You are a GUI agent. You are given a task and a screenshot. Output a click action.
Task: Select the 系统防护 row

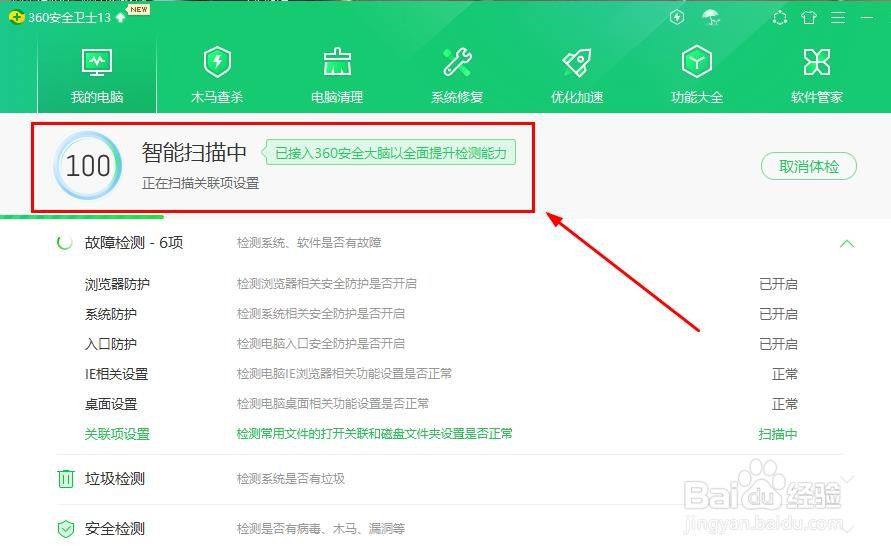[441, 314]
